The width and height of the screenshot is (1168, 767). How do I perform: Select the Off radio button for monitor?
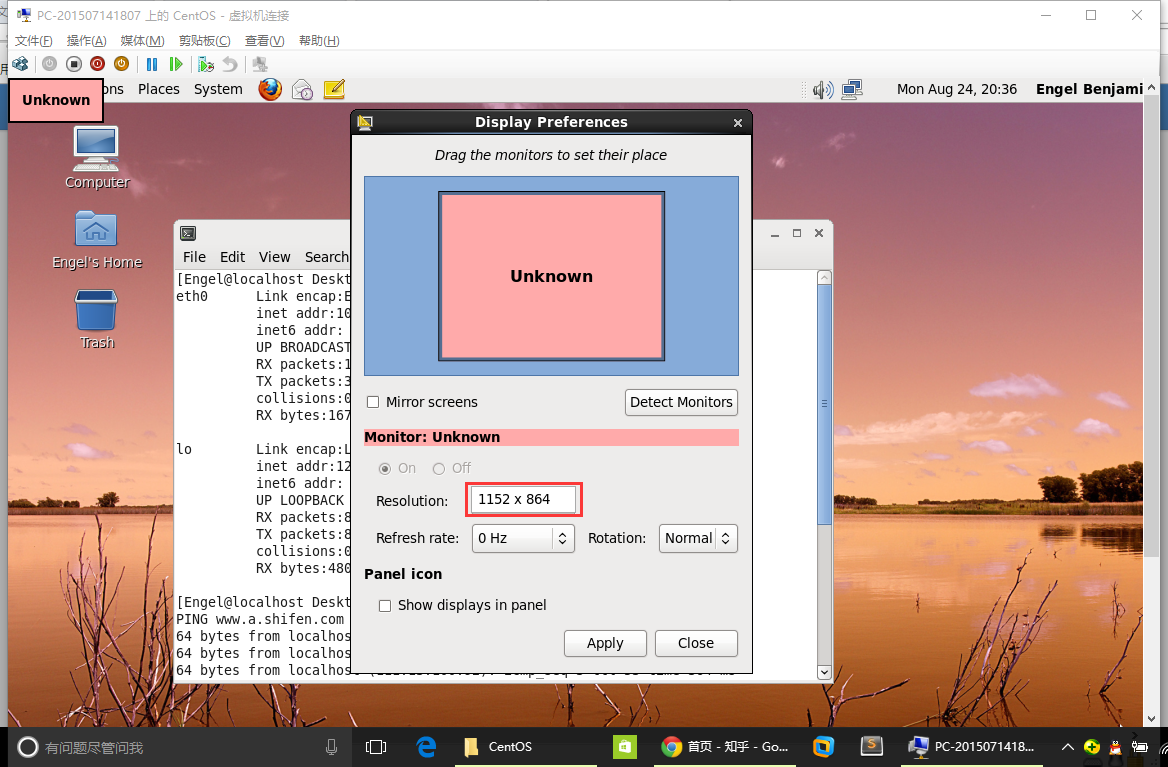438,468
